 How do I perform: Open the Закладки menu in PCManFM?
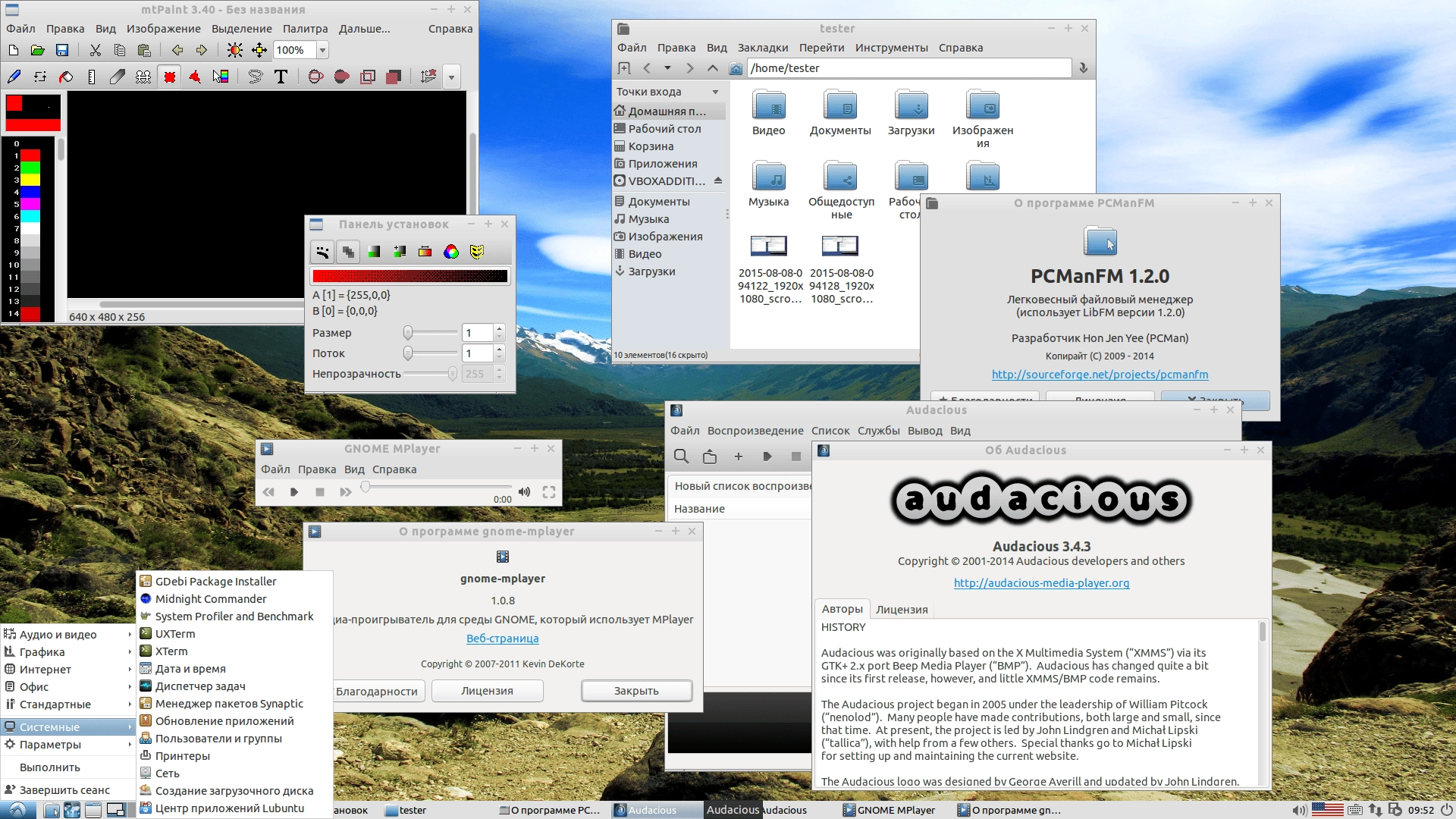(763, 48)
